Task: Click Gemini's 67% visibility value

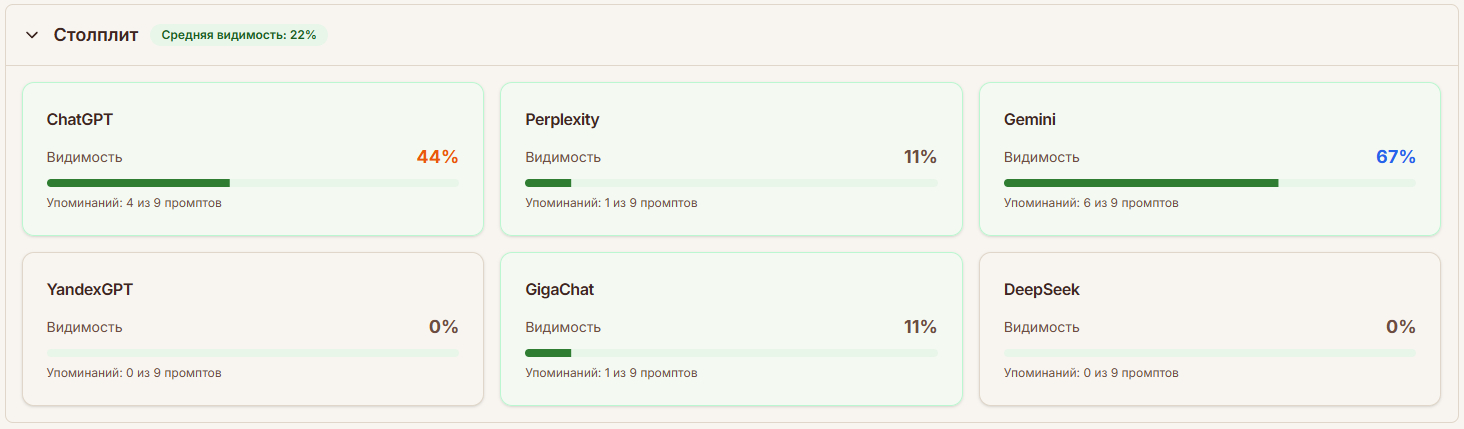Action: (x=1395, y=157)
